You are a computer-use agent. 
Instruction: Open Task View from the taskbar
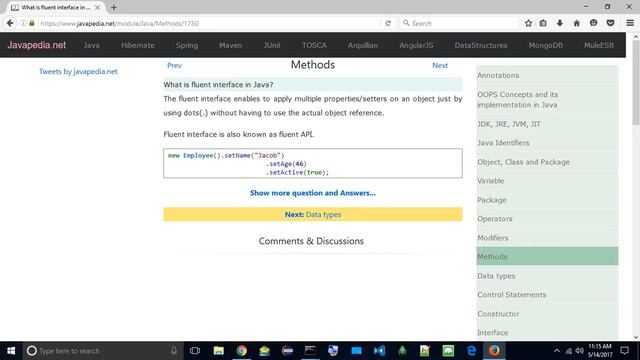tap(195, 351)
